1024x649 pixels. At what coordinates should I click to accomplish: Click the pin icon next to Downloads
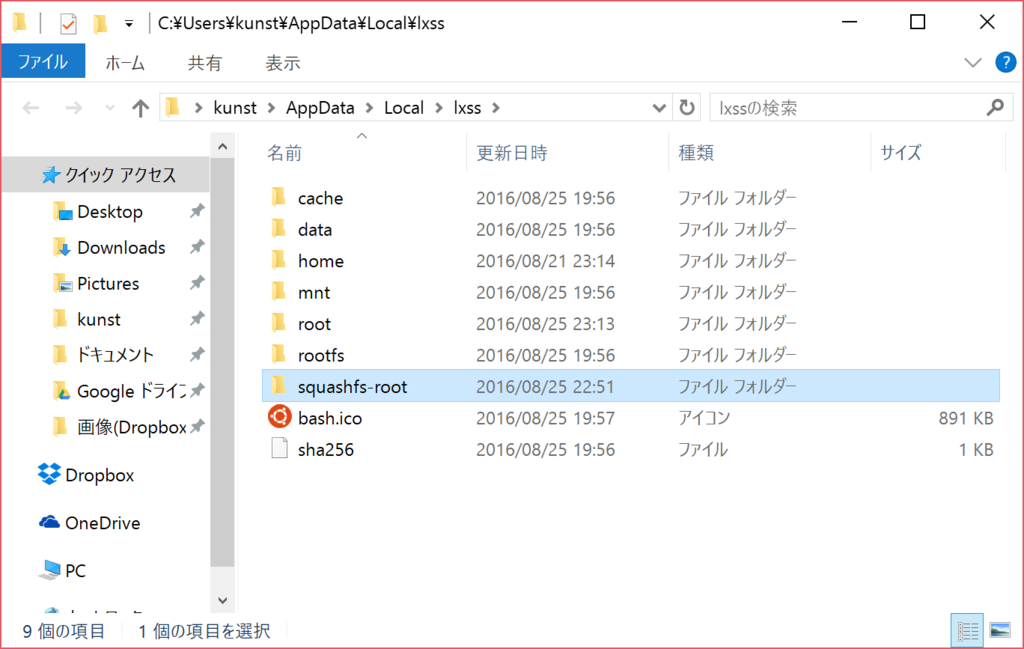[197, 247]
